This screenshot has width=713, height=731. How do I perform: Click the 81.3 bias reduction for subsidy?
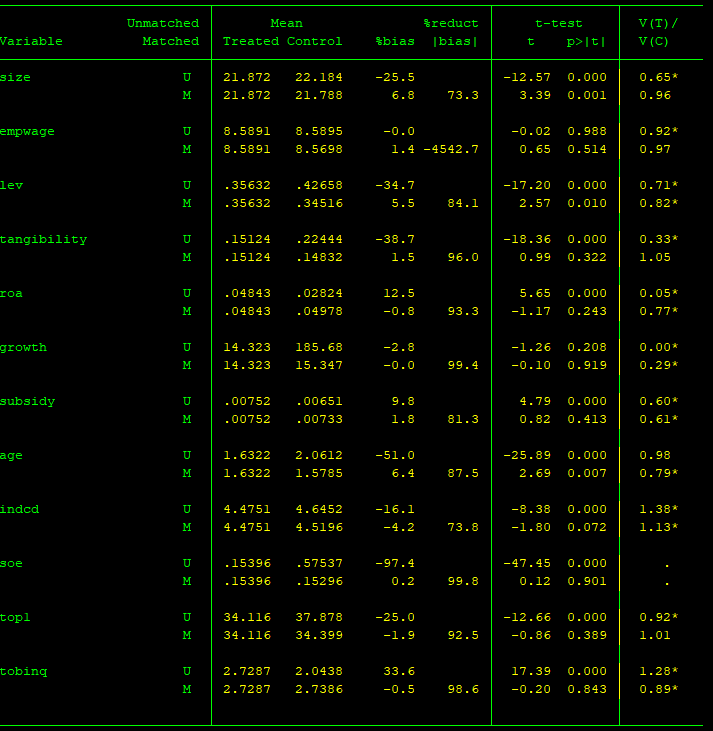(x=463, y=420)
